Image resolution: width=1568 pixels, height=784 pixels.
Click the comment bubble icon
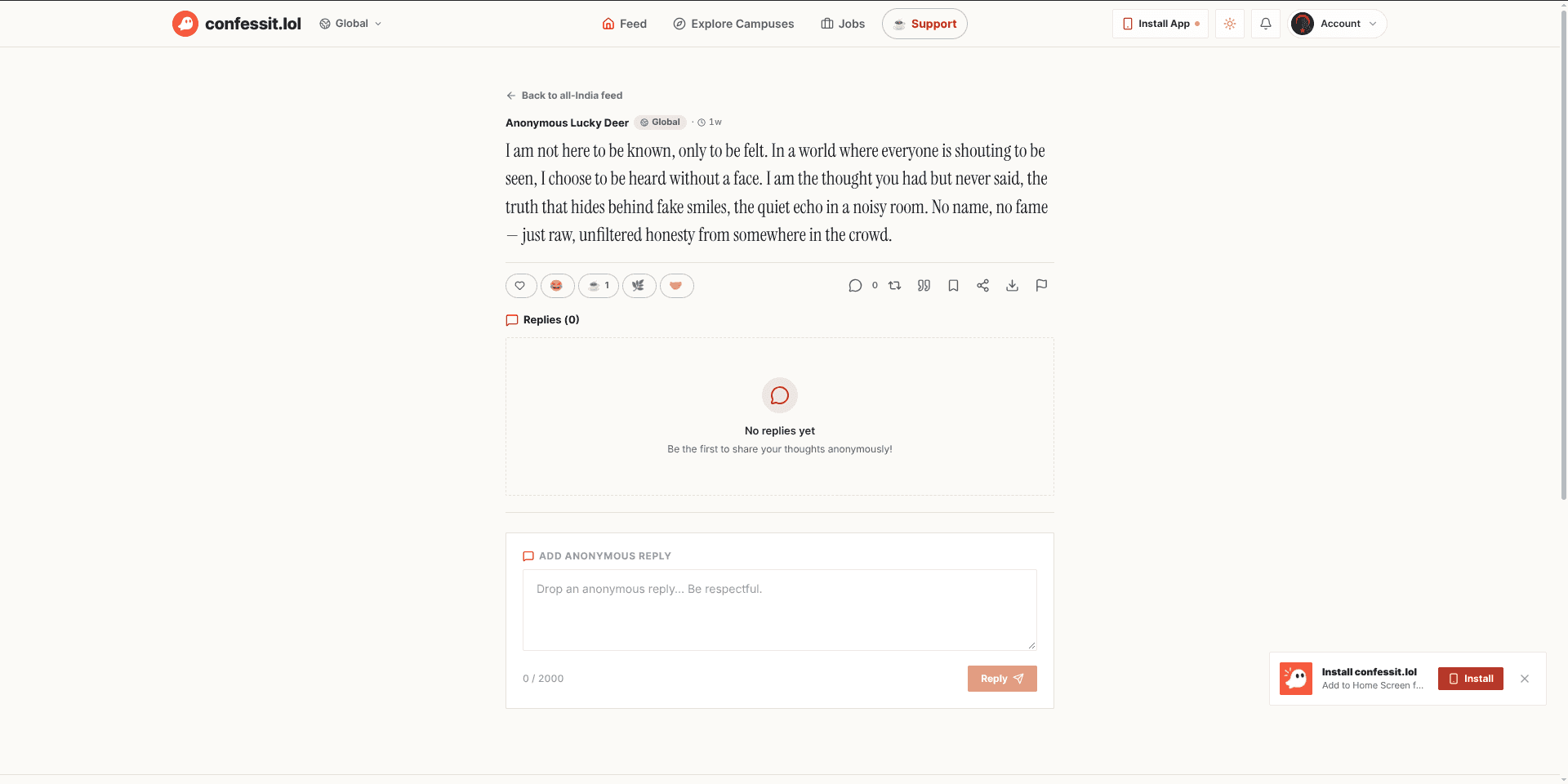pos(855,286)
